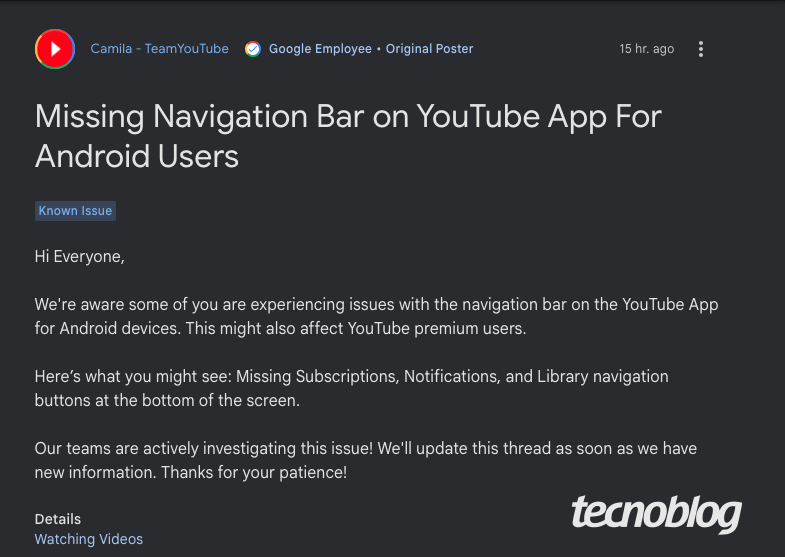Open the three-dot post options menu
Screen dimensions: 785x557
click(x=701, y=49)
